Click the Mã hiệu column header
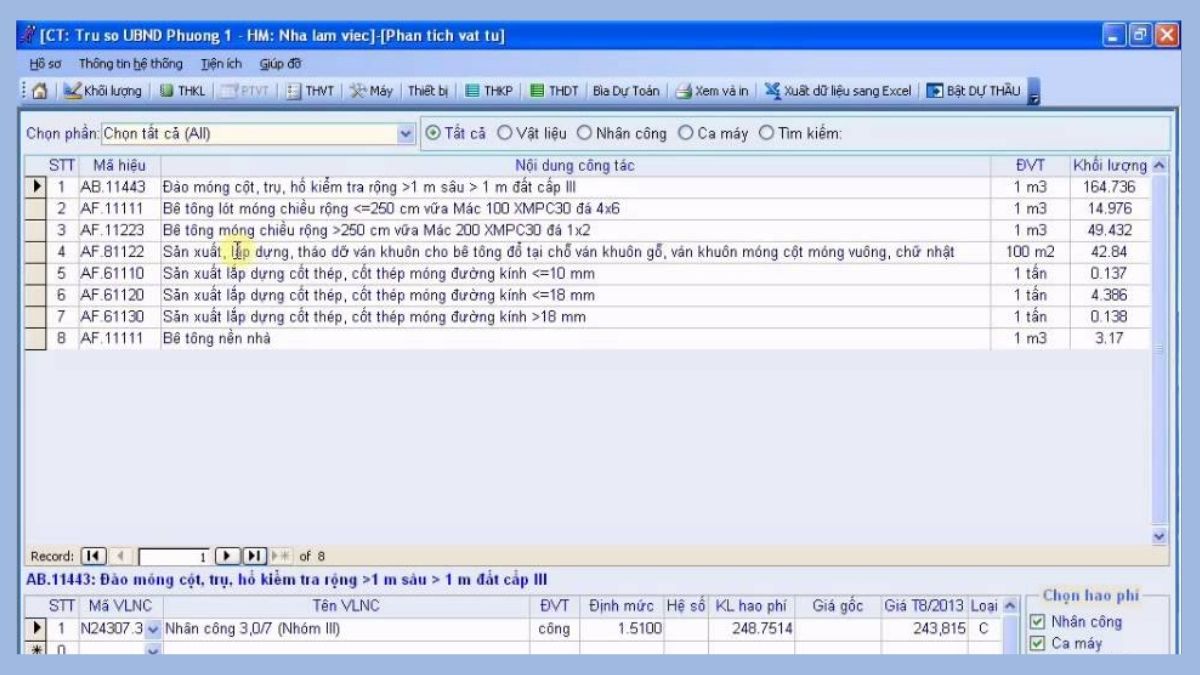Viewport: 1200px width, 675px height. [x=119, y=165]
